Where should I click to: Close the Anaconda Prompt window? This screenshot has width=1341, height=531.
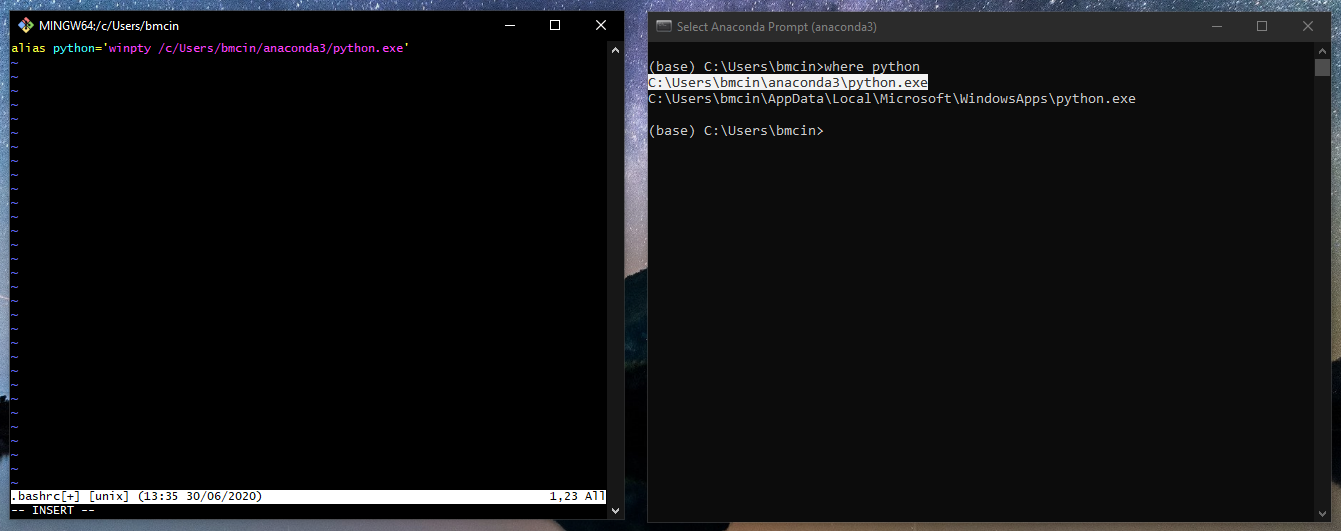[x=1308, y=27]
